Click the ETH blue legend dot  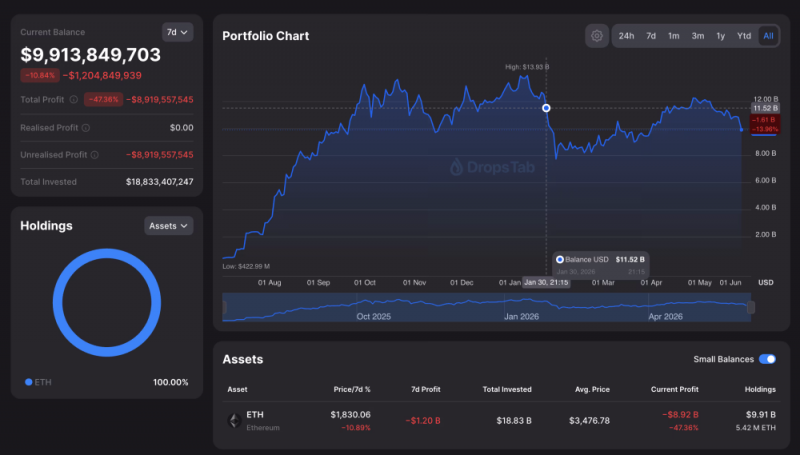coord(29,382)
